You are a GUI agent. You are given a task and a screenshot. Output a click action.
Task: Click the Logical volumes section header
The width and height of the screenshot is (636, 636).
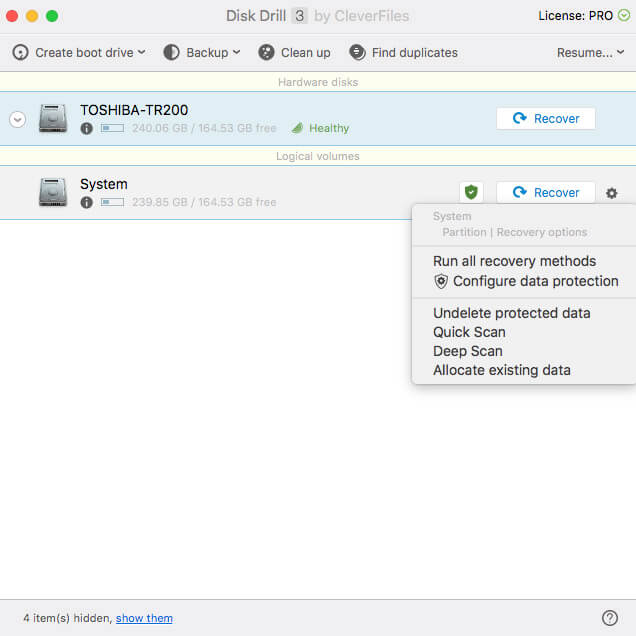click(318, 156)
